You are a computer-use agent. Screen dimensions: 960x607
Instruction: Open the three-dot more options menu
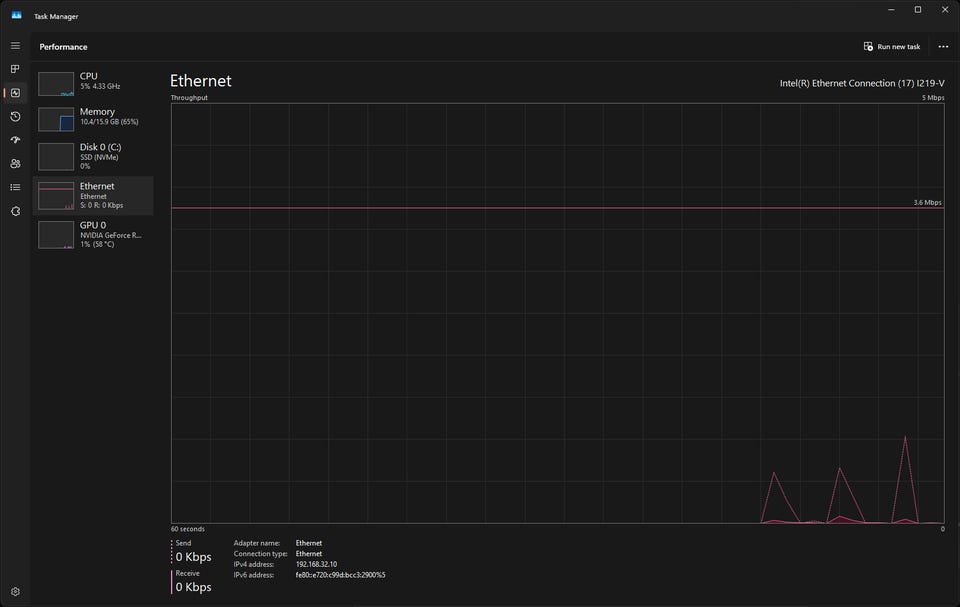pyautogui.click(x=943, y=47)
